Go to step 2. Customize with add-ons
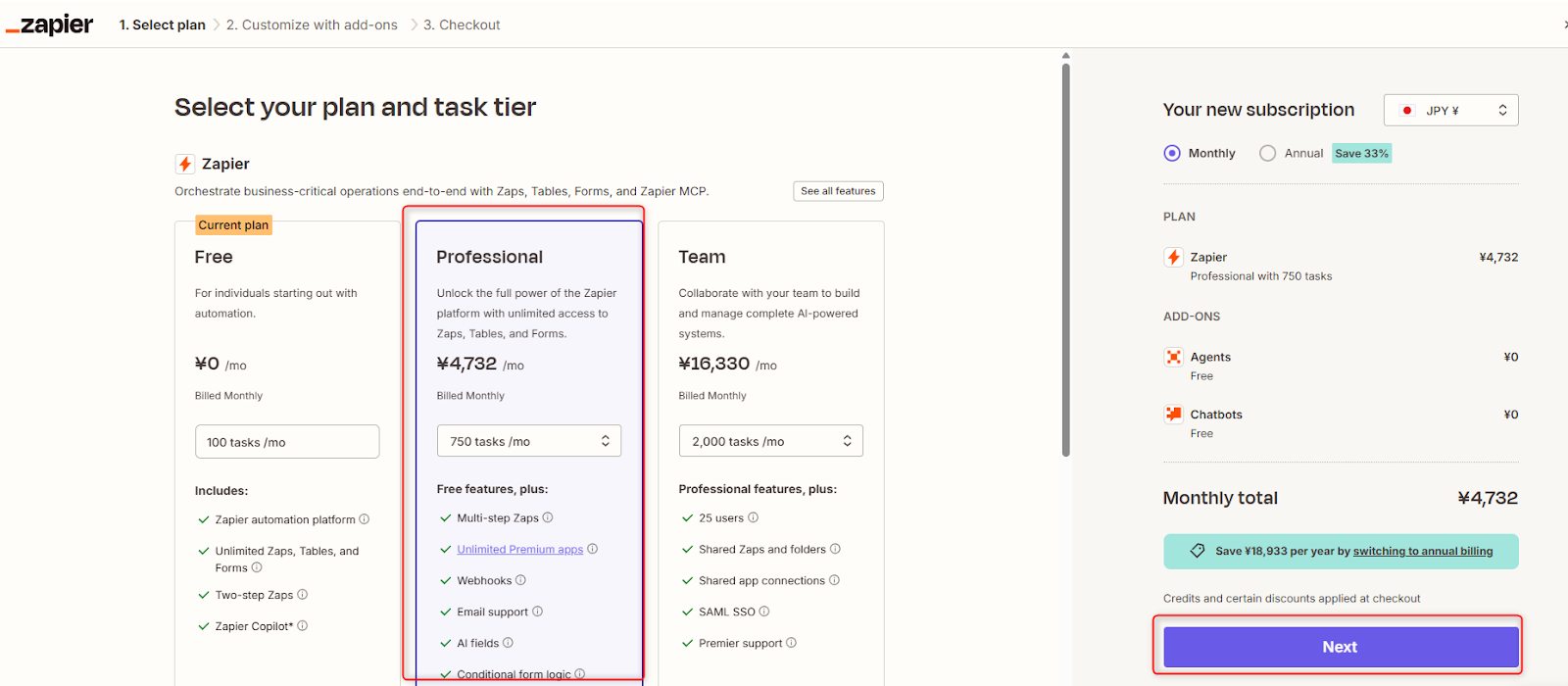The height and width of the screenshot is (686, 1568). (313, 24)
